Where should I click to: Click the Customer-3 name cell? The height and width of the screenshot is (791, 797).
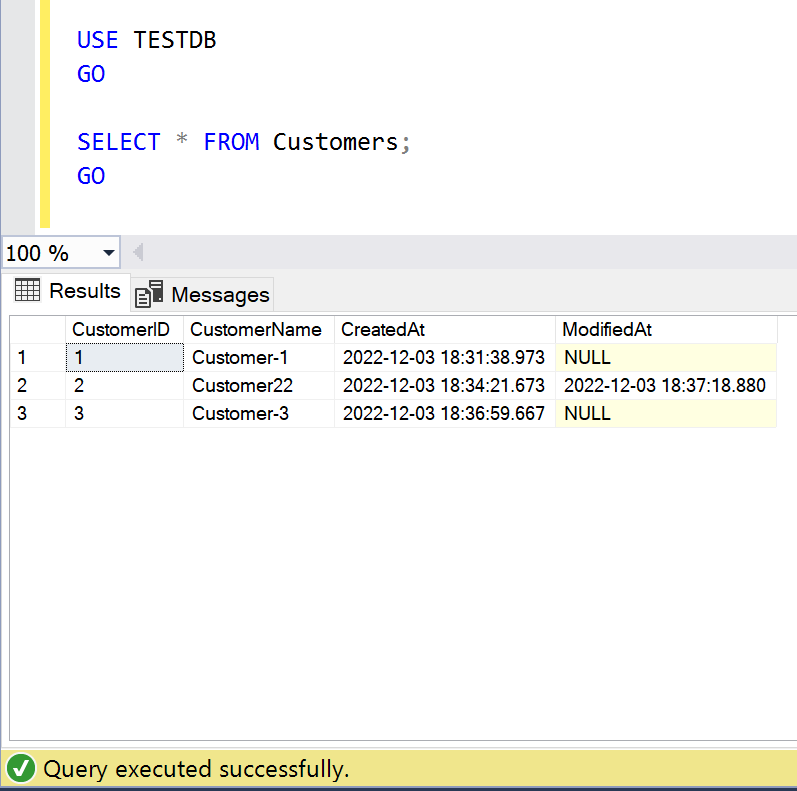[x=240, y=413]
